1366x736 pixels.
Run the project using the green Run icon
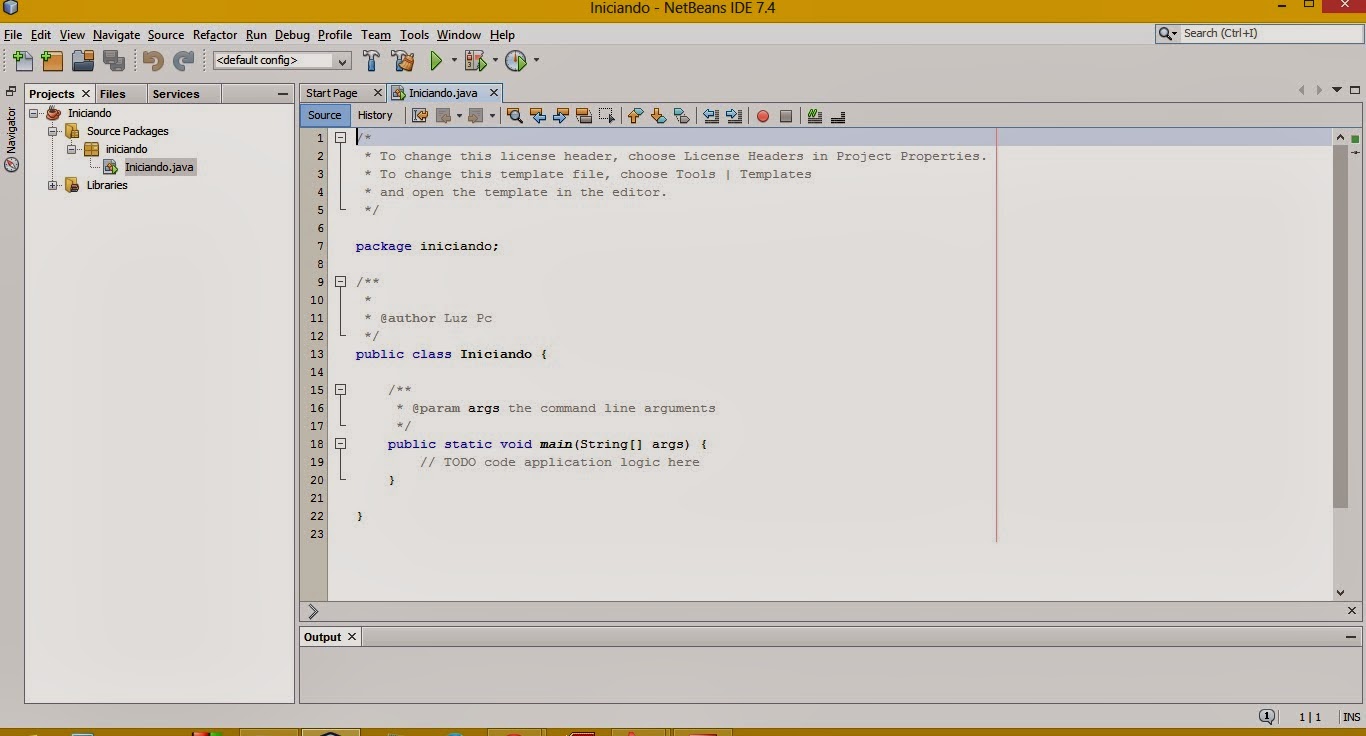point(437,60)
